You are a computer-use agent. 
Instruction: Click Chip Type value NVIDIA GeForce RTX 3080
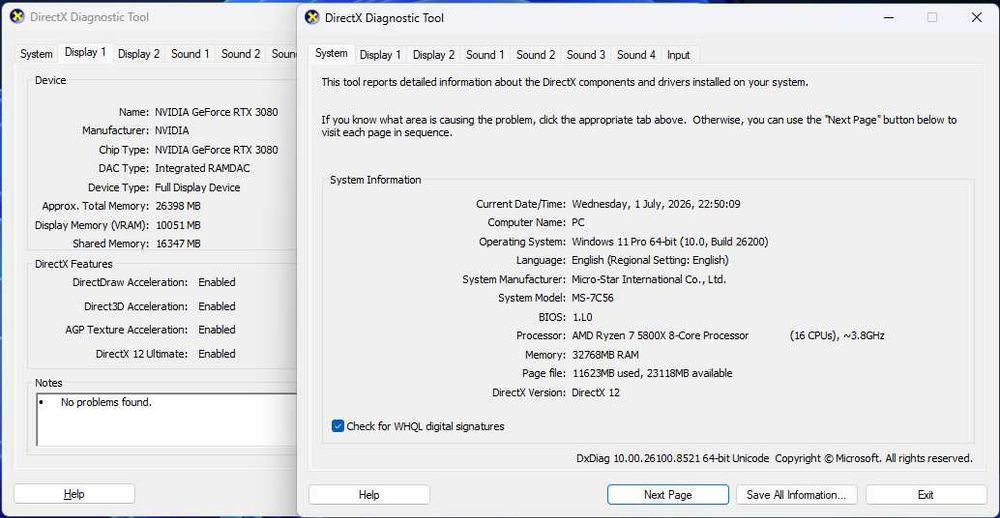(x=216, y=150)
